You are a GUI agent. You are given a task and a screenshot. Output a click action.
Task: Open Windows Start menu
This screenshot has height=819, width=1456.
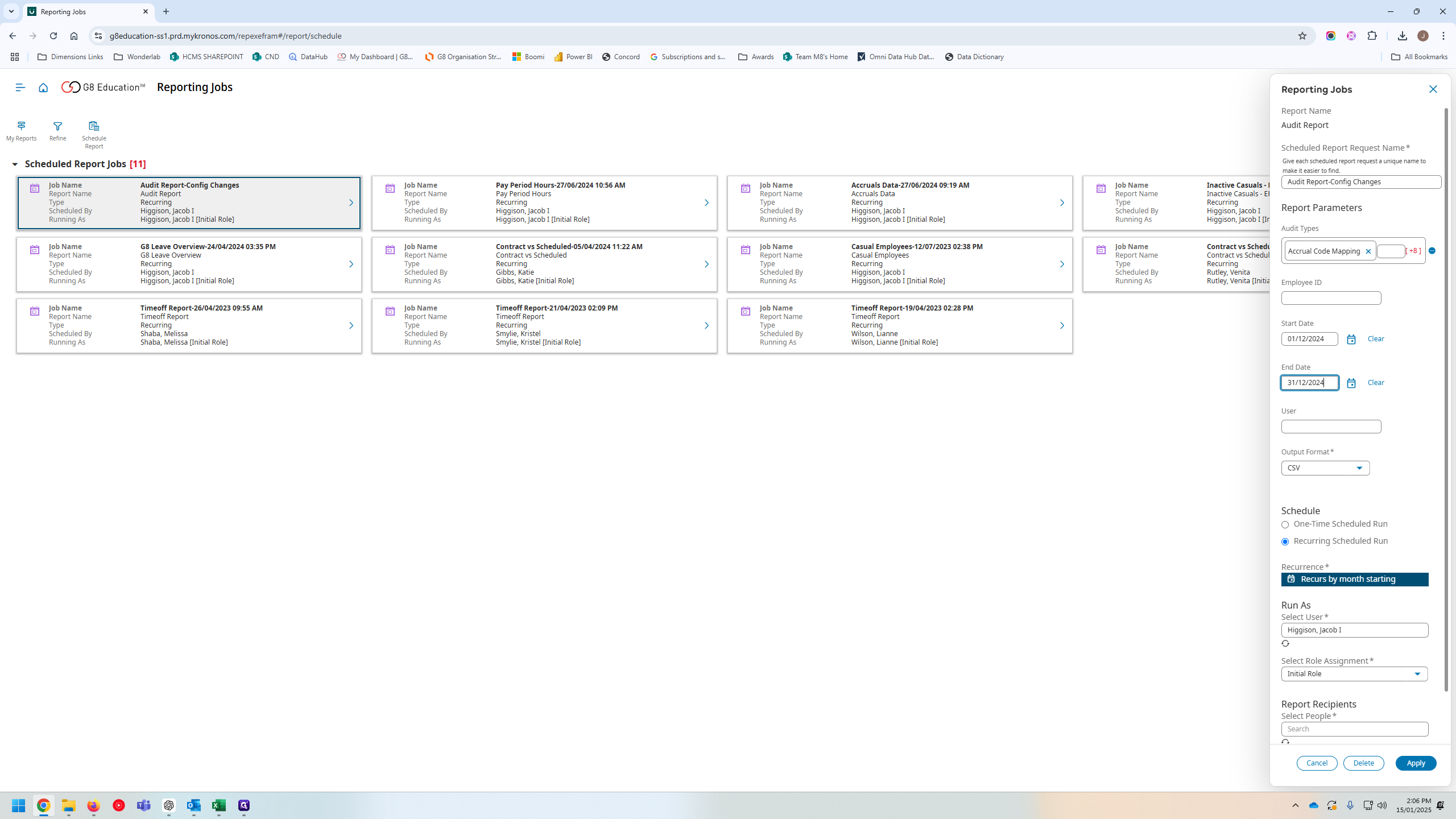pos(19,805)
